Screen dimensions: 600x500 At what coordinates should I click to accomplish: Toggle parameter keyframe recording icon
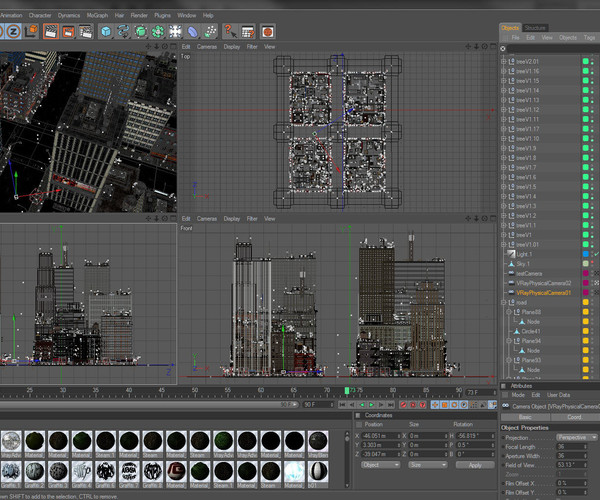pyautogui.click(x=464, y=404)
